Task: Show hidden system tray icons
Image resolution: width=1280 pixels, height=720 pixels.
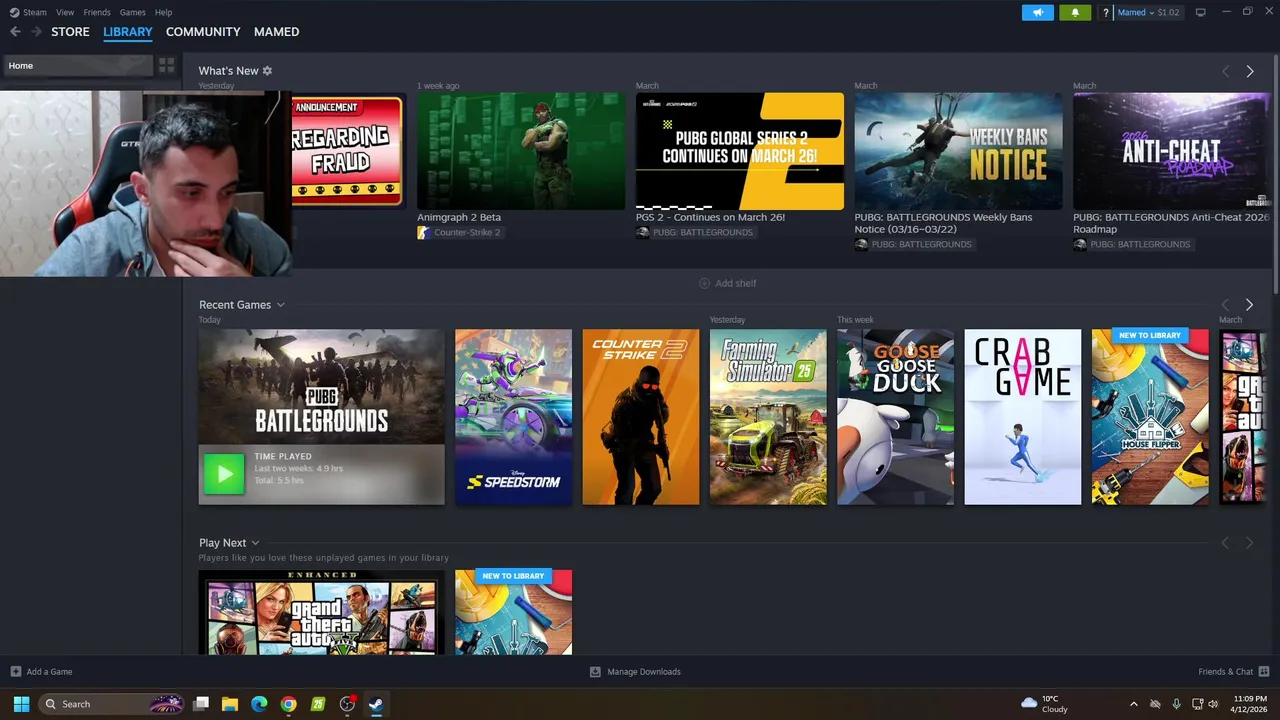Action: point(1133,704)
